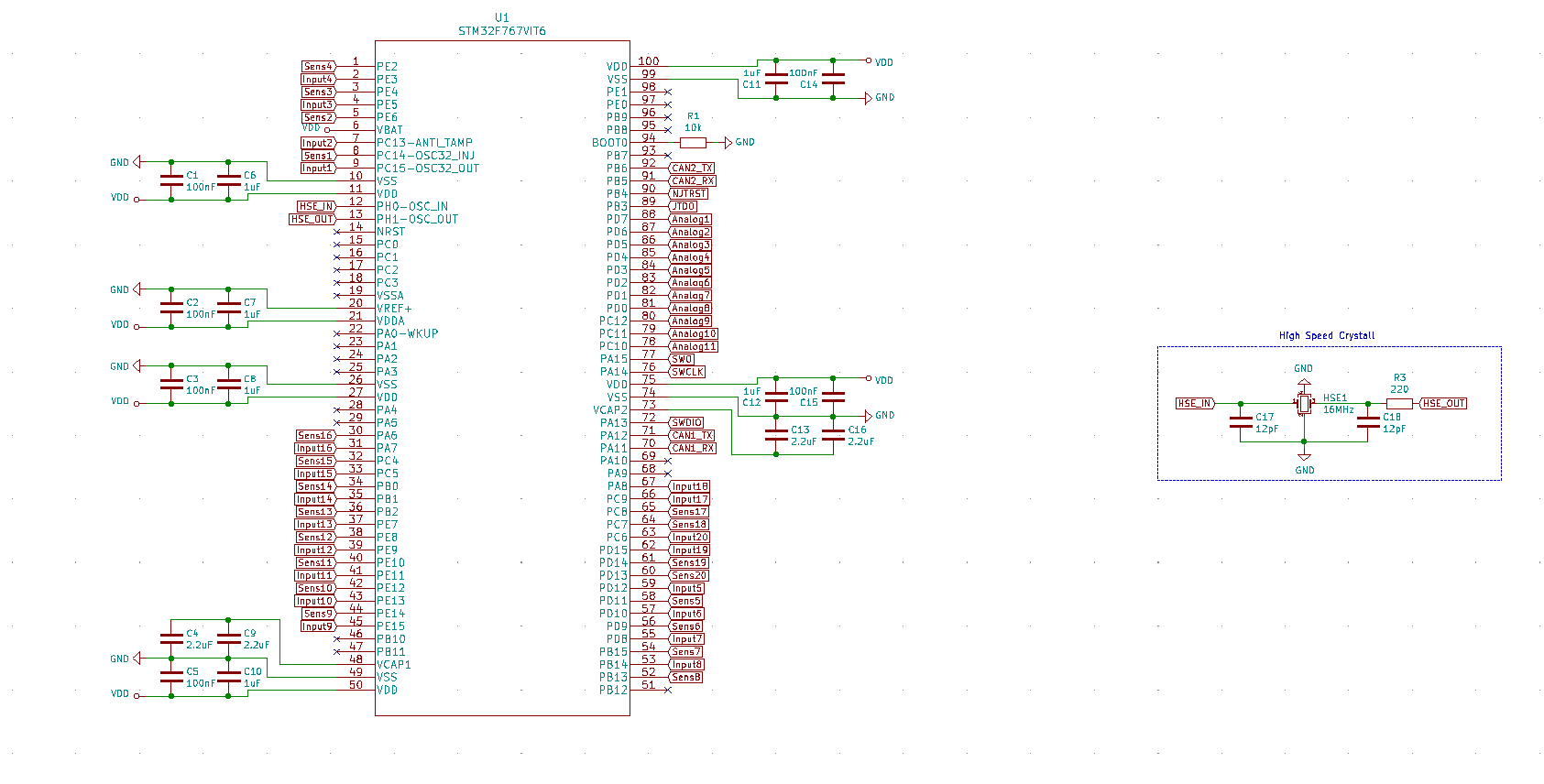
Task: Select the CAN1_TX net label
Action: point(692,436)
